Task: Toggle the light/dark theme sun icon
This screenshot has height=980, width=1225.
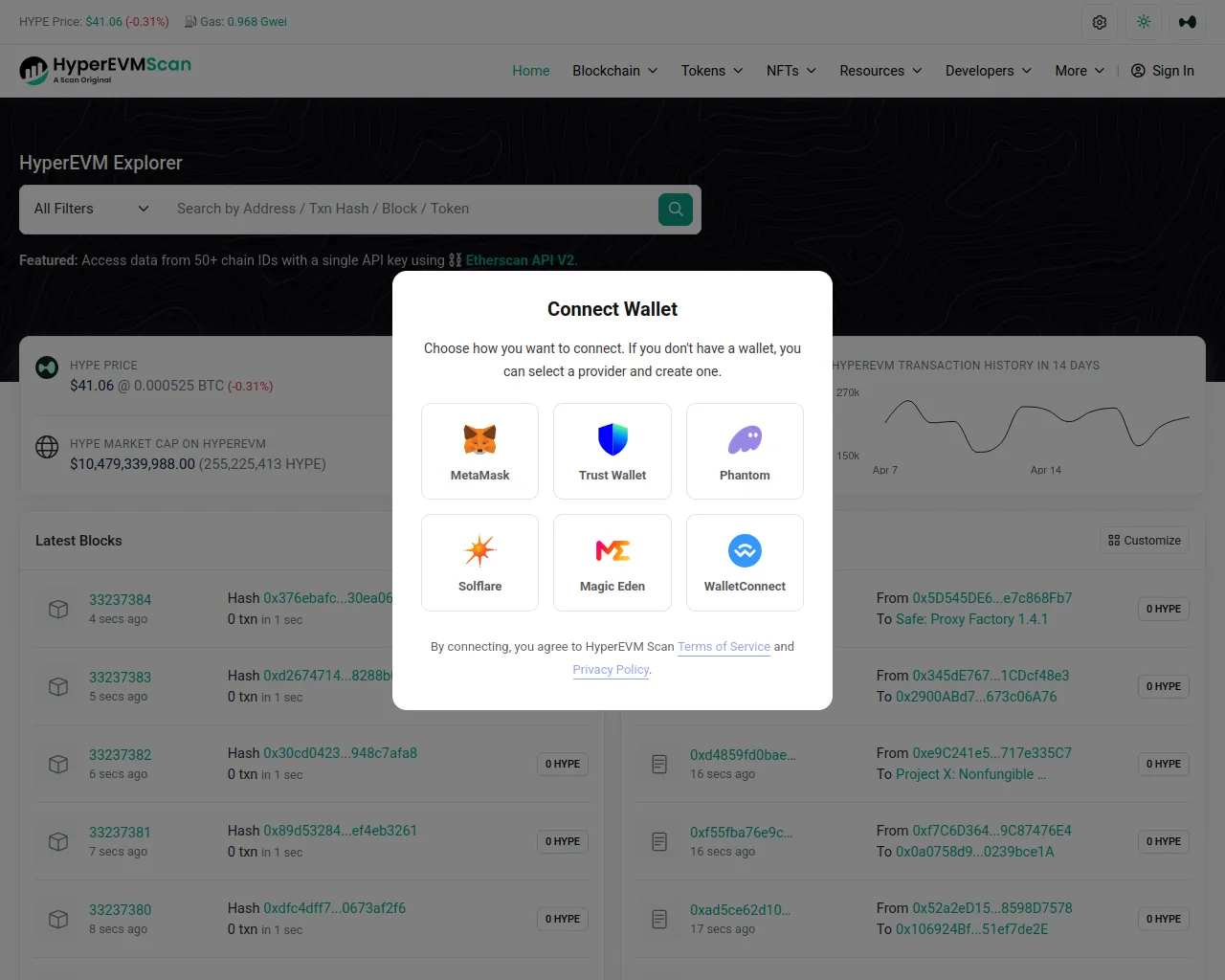Action: [1144, 22]
